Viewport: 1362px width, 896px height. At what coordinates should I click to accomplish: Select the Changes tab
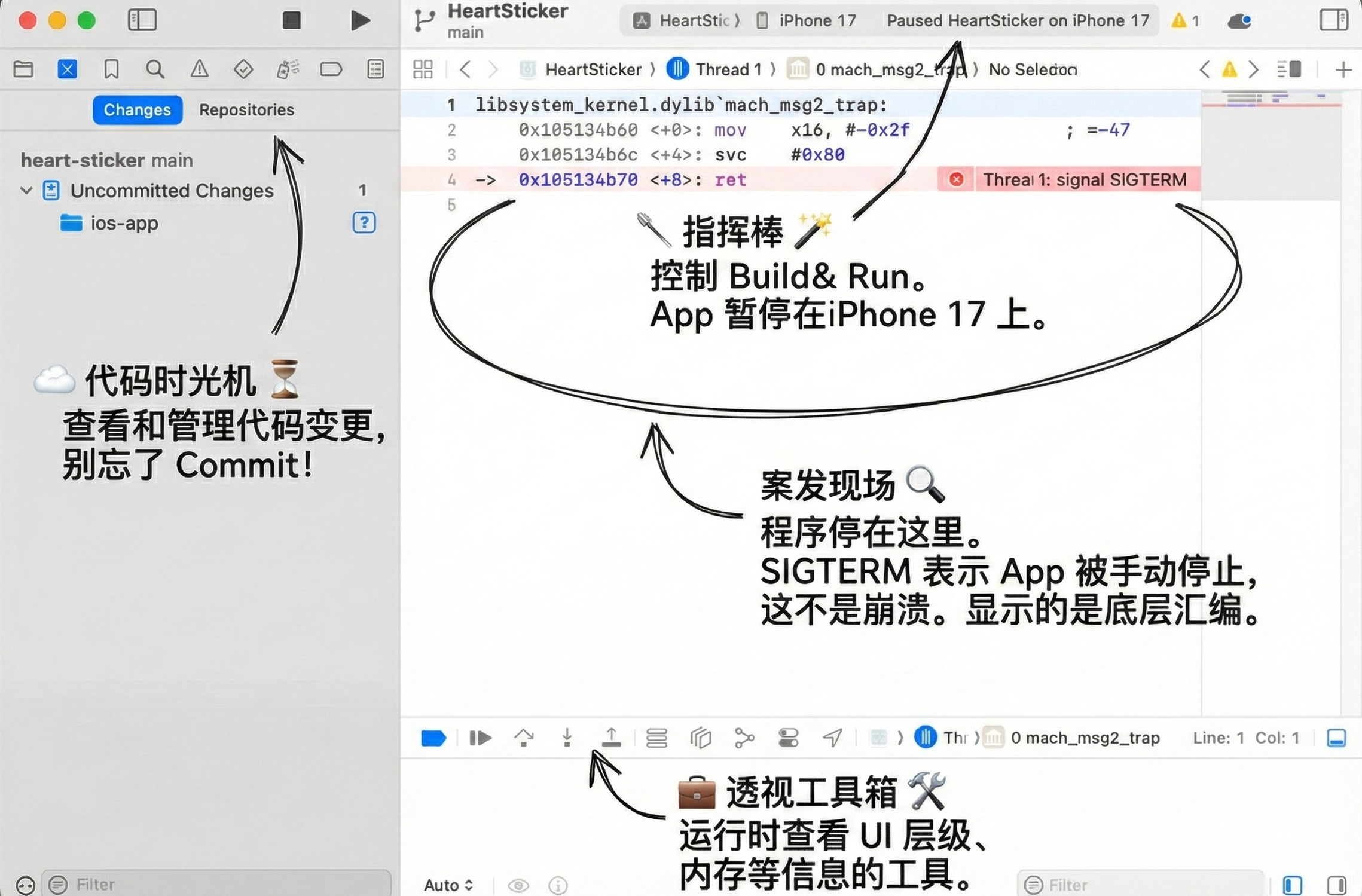point(137,110)
